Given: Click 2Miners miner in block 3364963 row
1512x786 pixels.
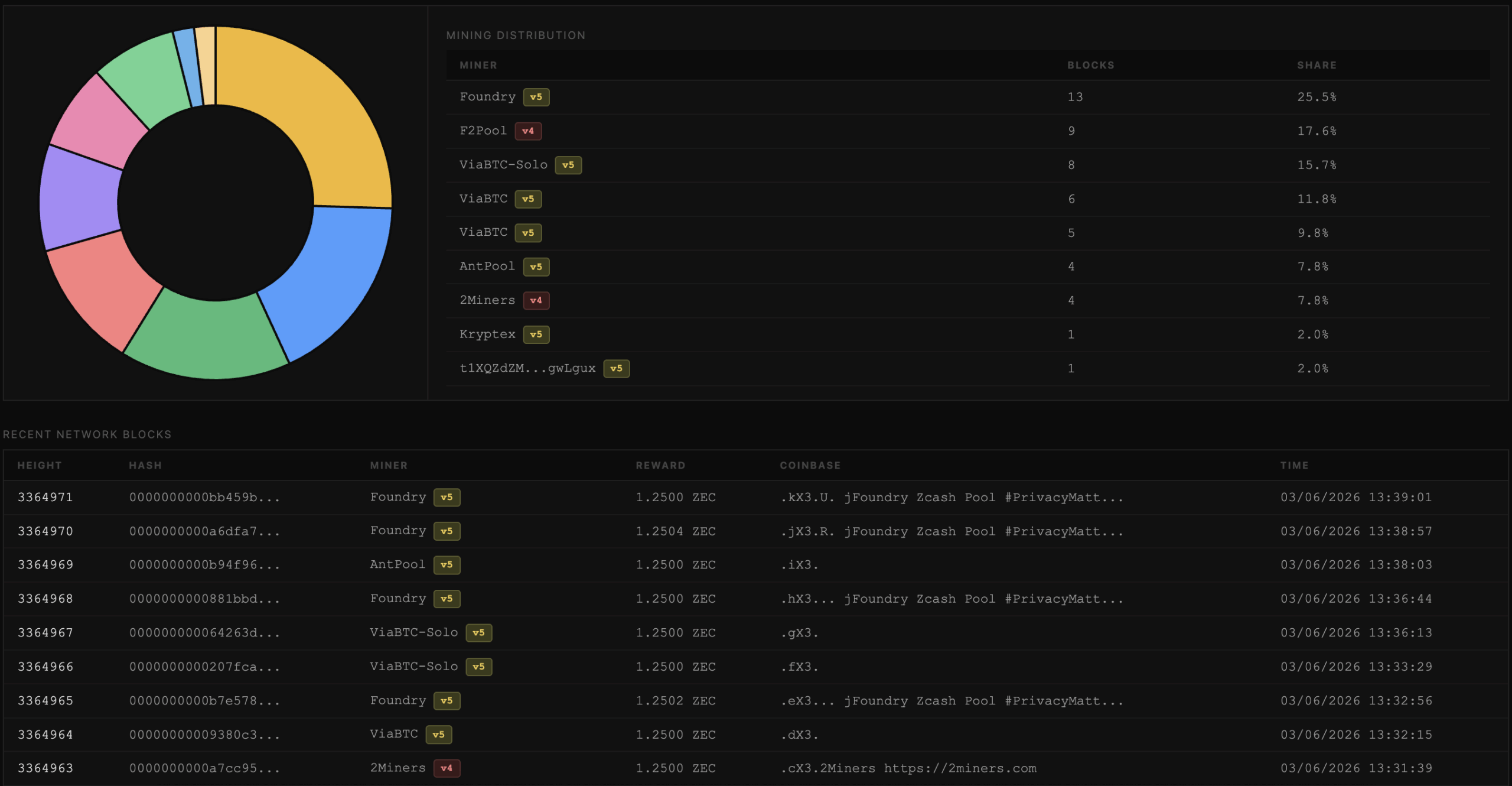Looking at the screenshot, I should pyautogui.click(x=397, y=768).
